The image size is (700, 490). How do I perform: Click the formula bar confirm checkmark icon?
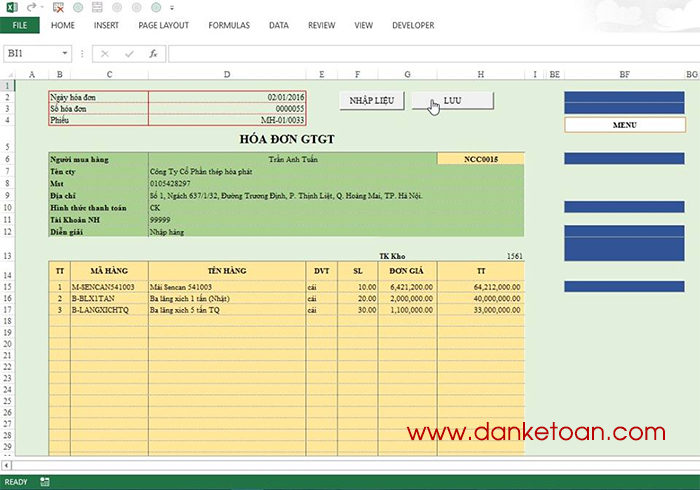pyautogui.click(x=129, y=54)
